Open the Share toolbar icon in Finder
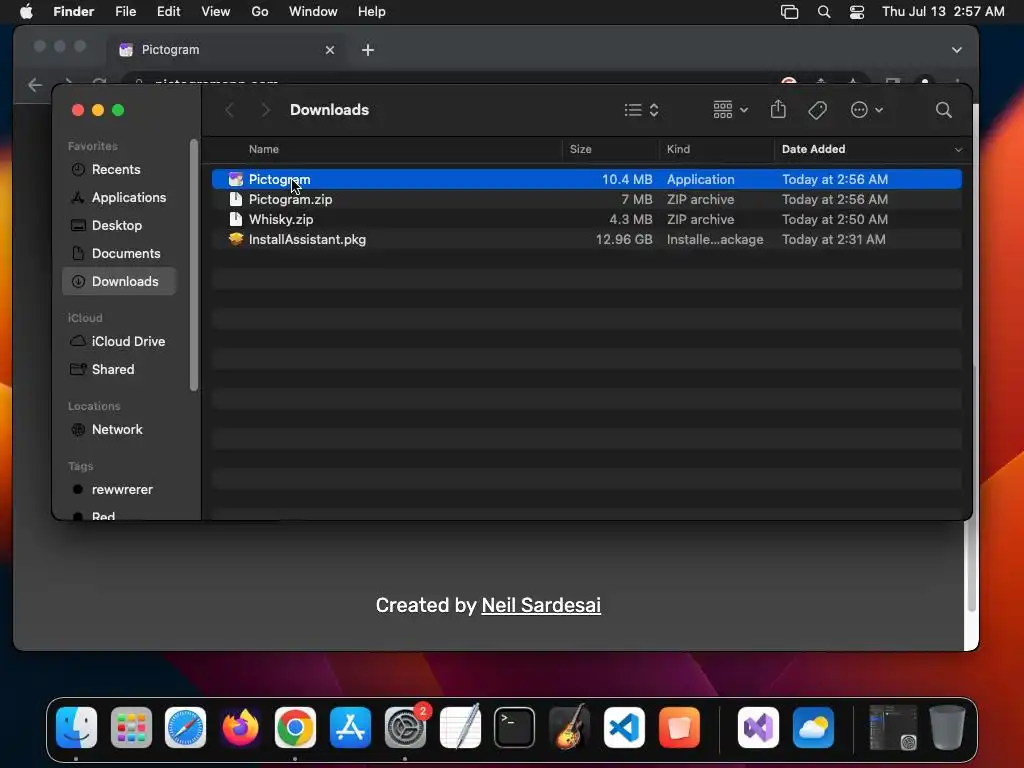1024x768 pixels. coord(778,109)
